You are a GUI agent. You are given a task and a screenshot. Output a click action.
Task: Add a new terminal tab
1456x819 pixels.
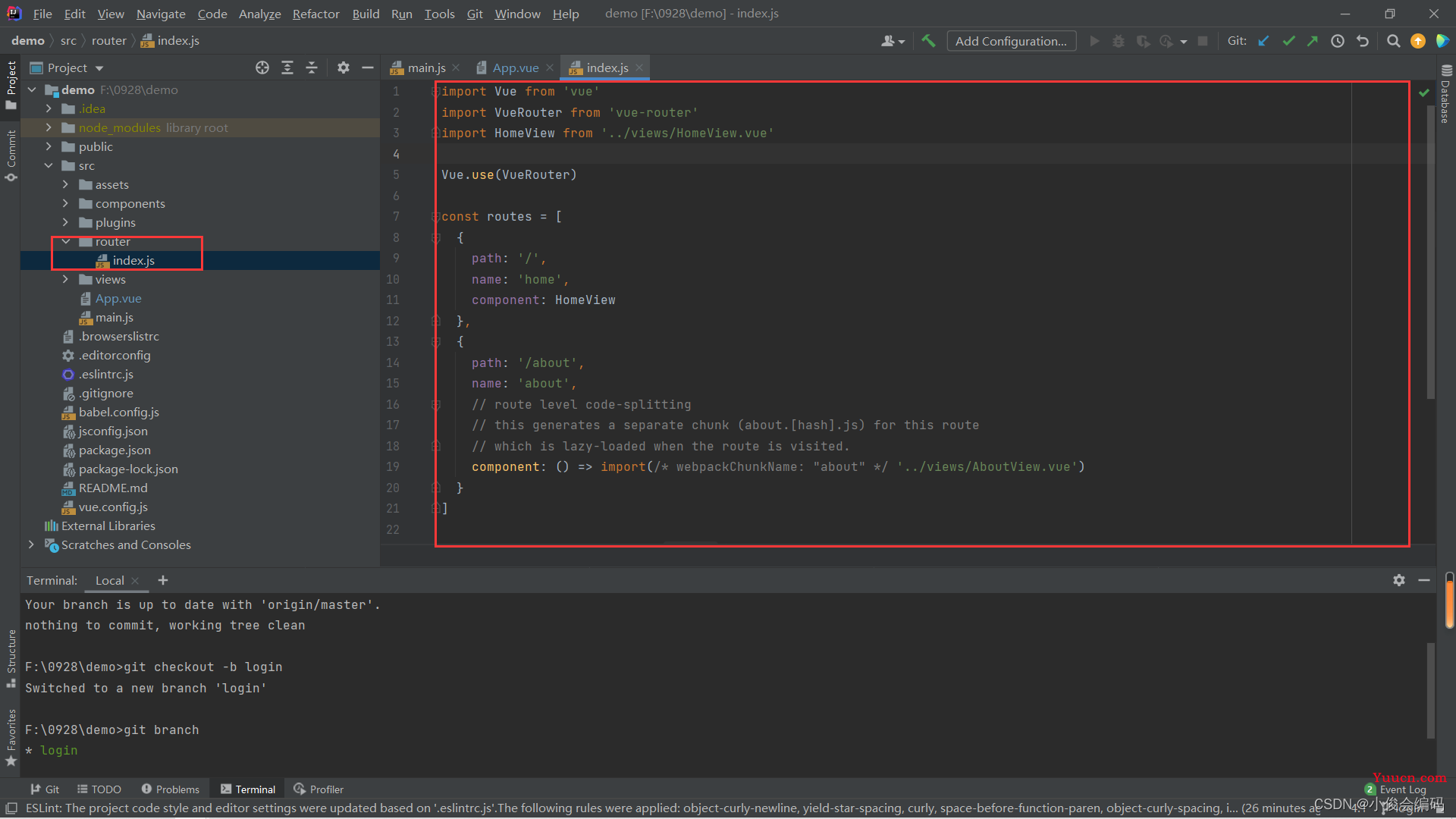point(163,580)
